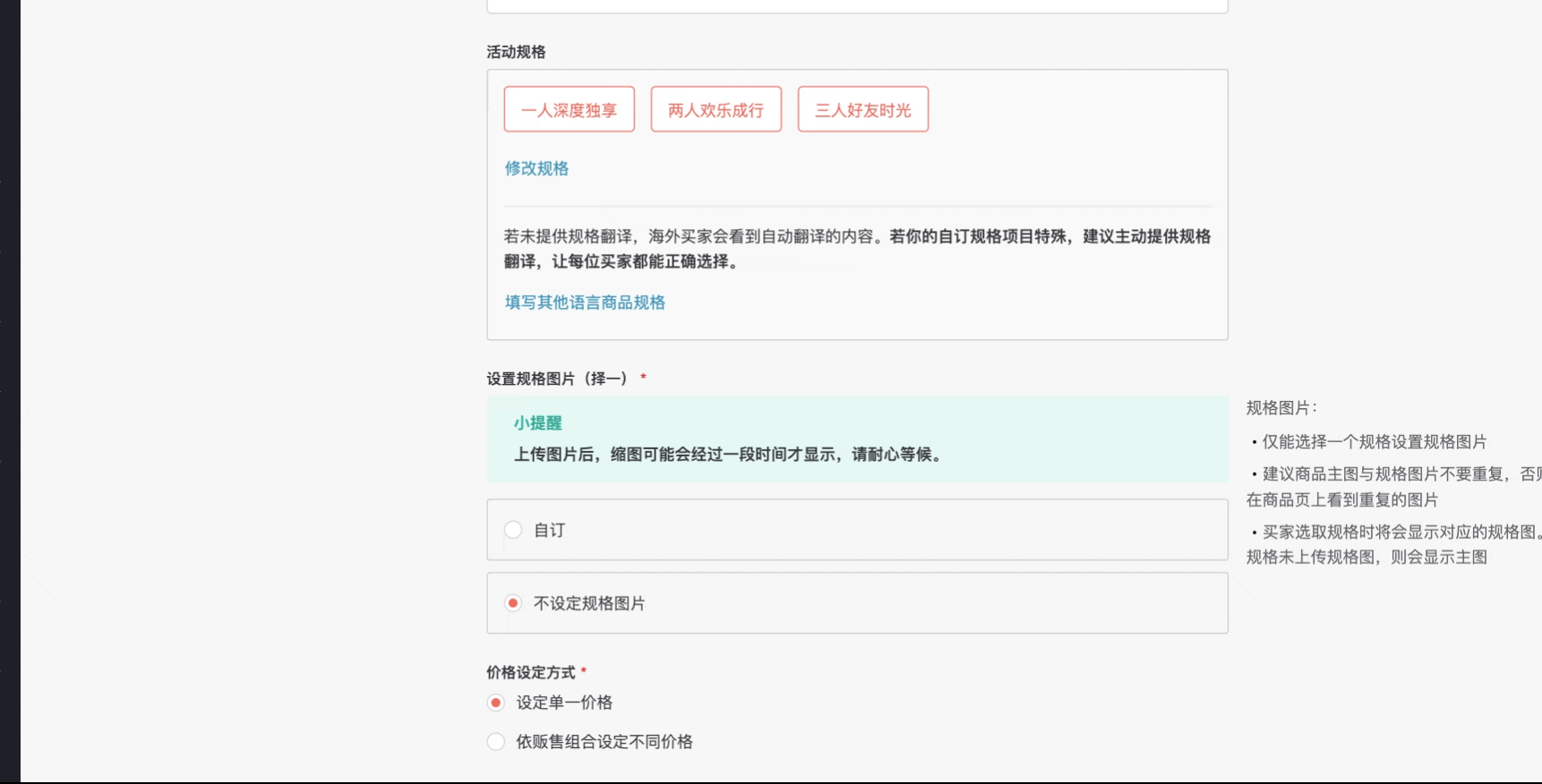Click the 设定单一价格 label text
1542x784 pixels.
(564, 703)
